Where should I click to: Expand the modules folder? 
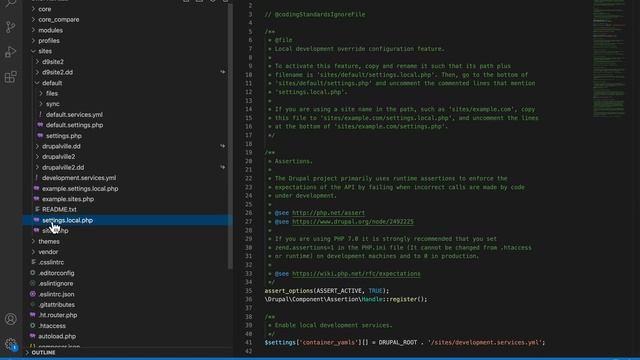pyautogui.click(x=33, y=30)
